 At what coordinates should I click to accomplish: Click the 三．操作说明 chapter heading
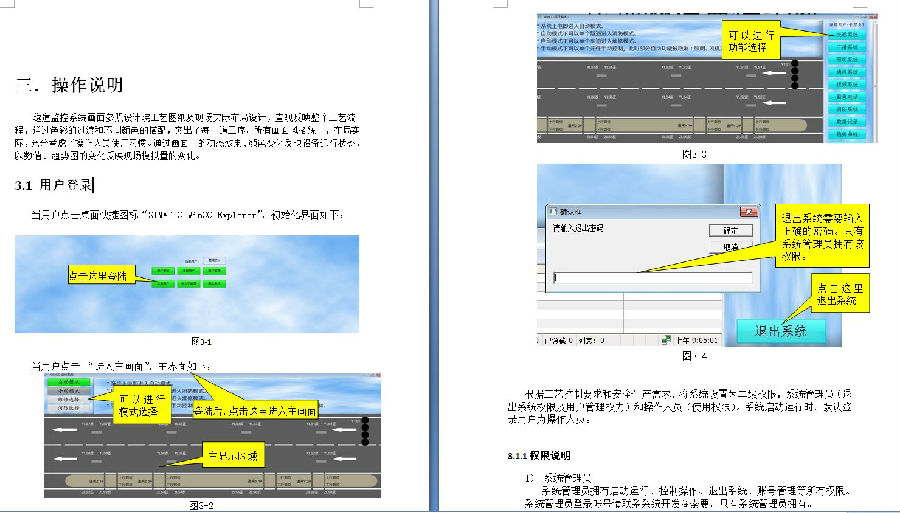coord(74,84)
